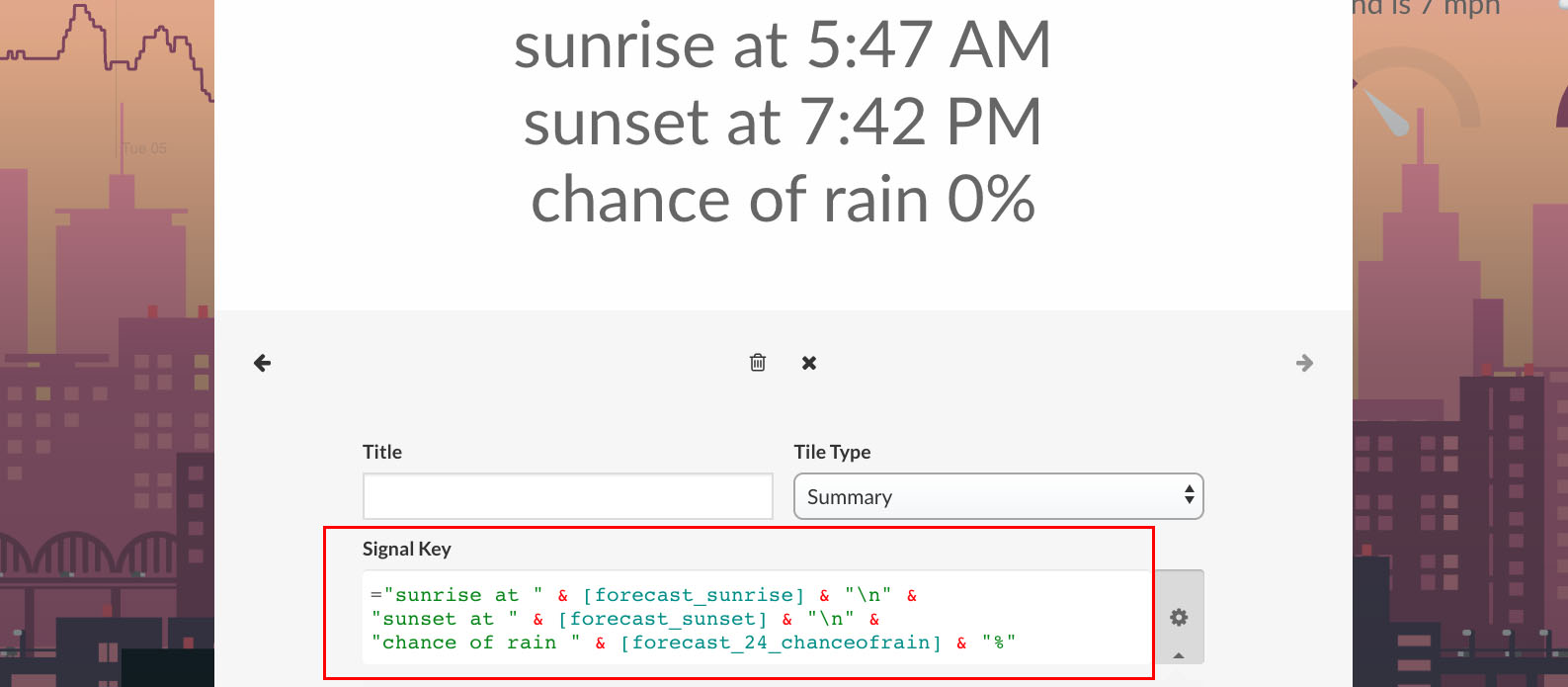Choose Summary in the Tile Type selector
The height and width of the screenshot is (687, 1568).
998,496
